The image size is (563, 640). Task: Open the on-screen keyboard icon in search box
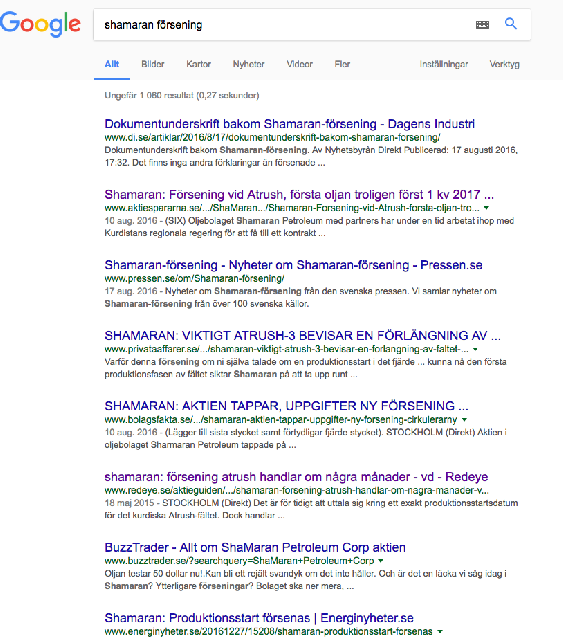pyautogui.click(x=482, y=25)
